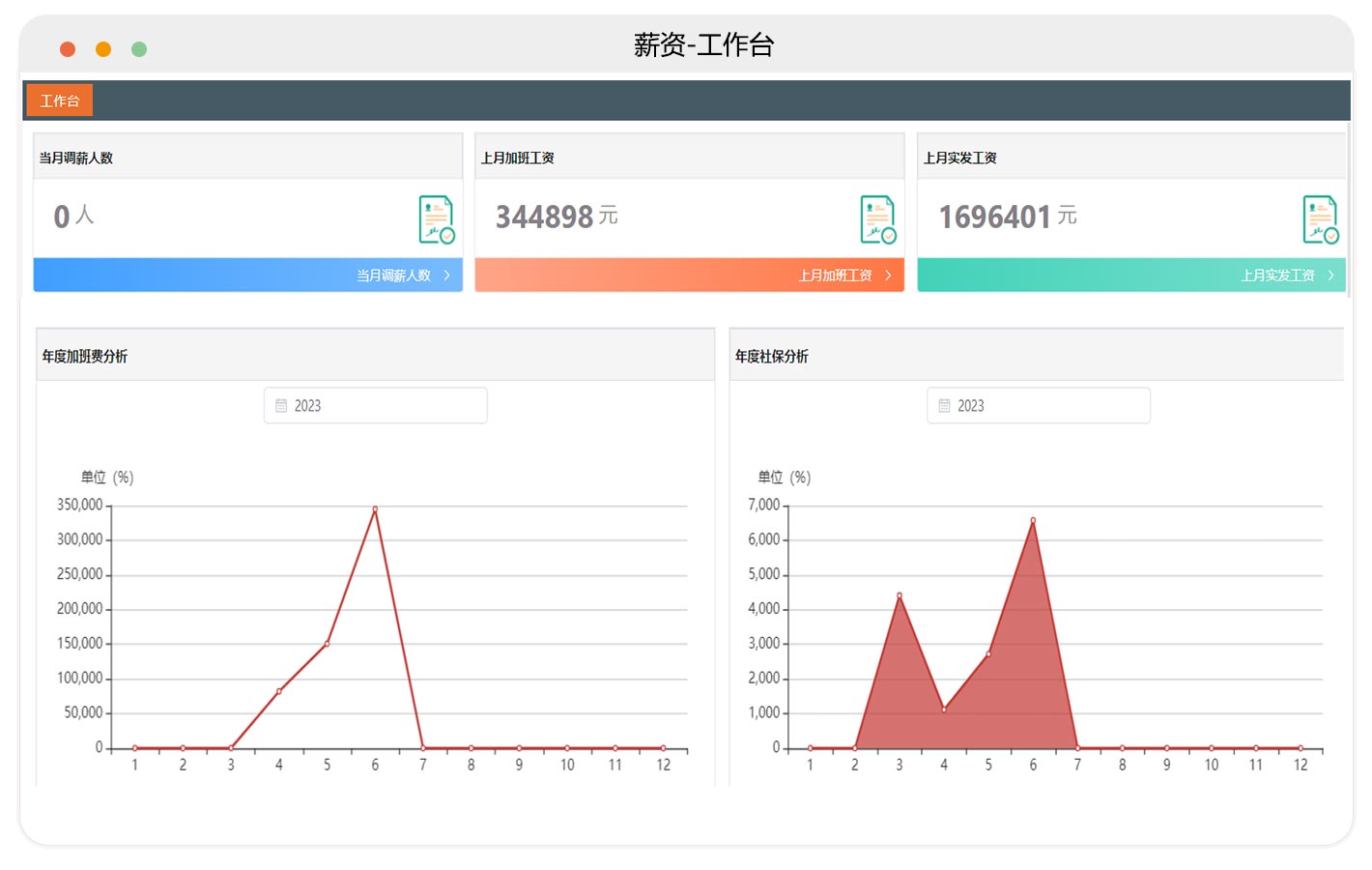
Task: Click the 年度社保分析 panel title
Action: [772, 357]
